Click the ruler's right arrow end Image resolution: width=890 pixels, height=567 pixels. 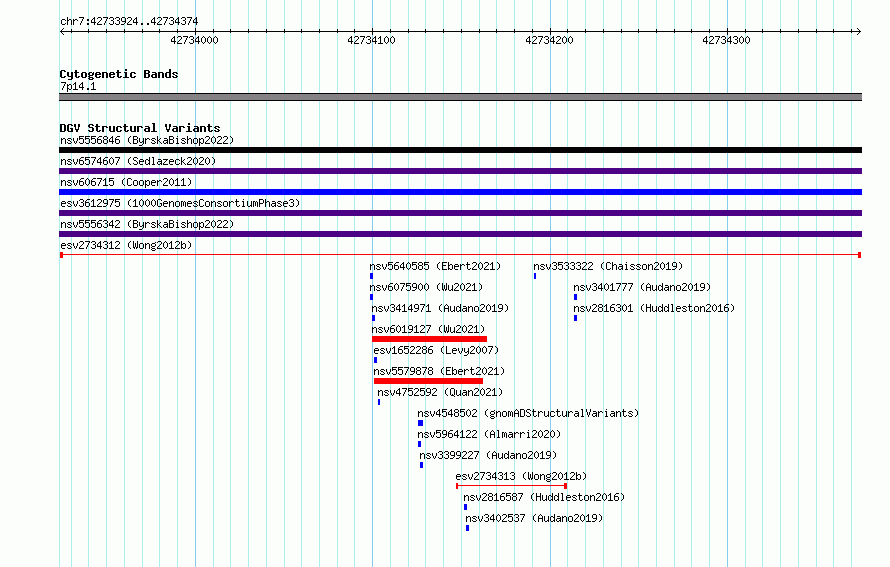click(x=858, y=32)
